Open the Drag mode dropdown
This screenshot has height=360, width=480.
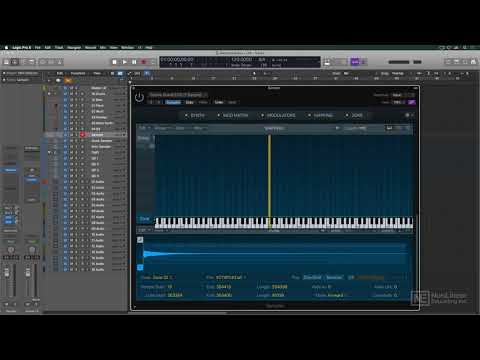point(398,73)
